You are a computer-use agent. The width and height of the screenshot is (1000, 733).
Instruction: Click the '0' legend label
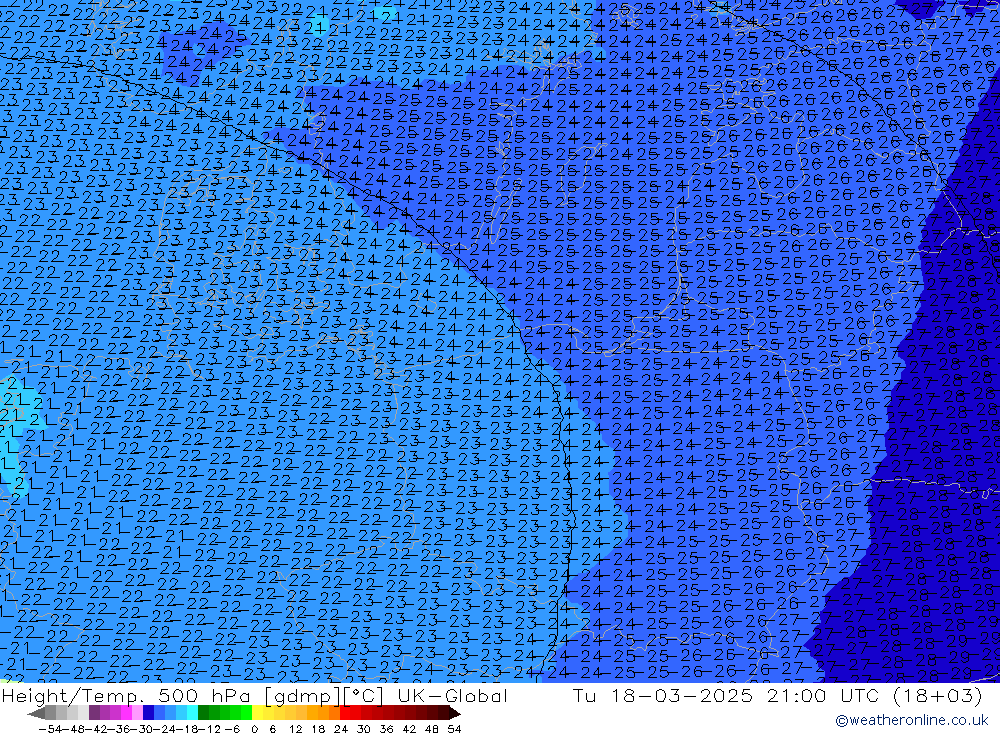click(254, 729)
